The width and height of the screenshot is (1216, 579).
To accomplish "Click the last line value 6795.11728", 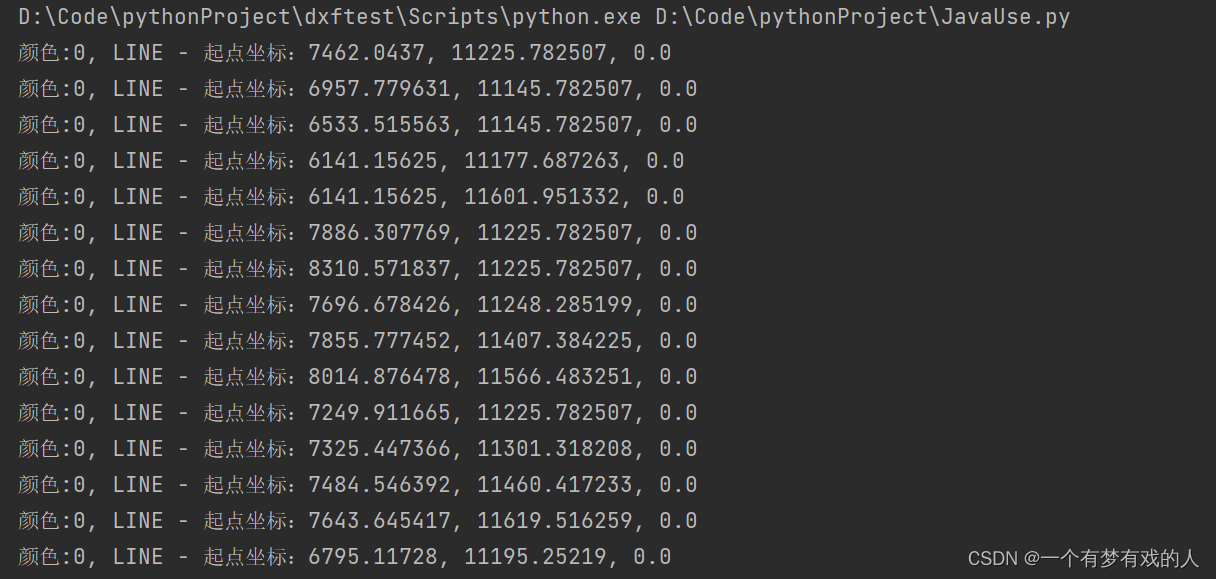I will 366,557.
